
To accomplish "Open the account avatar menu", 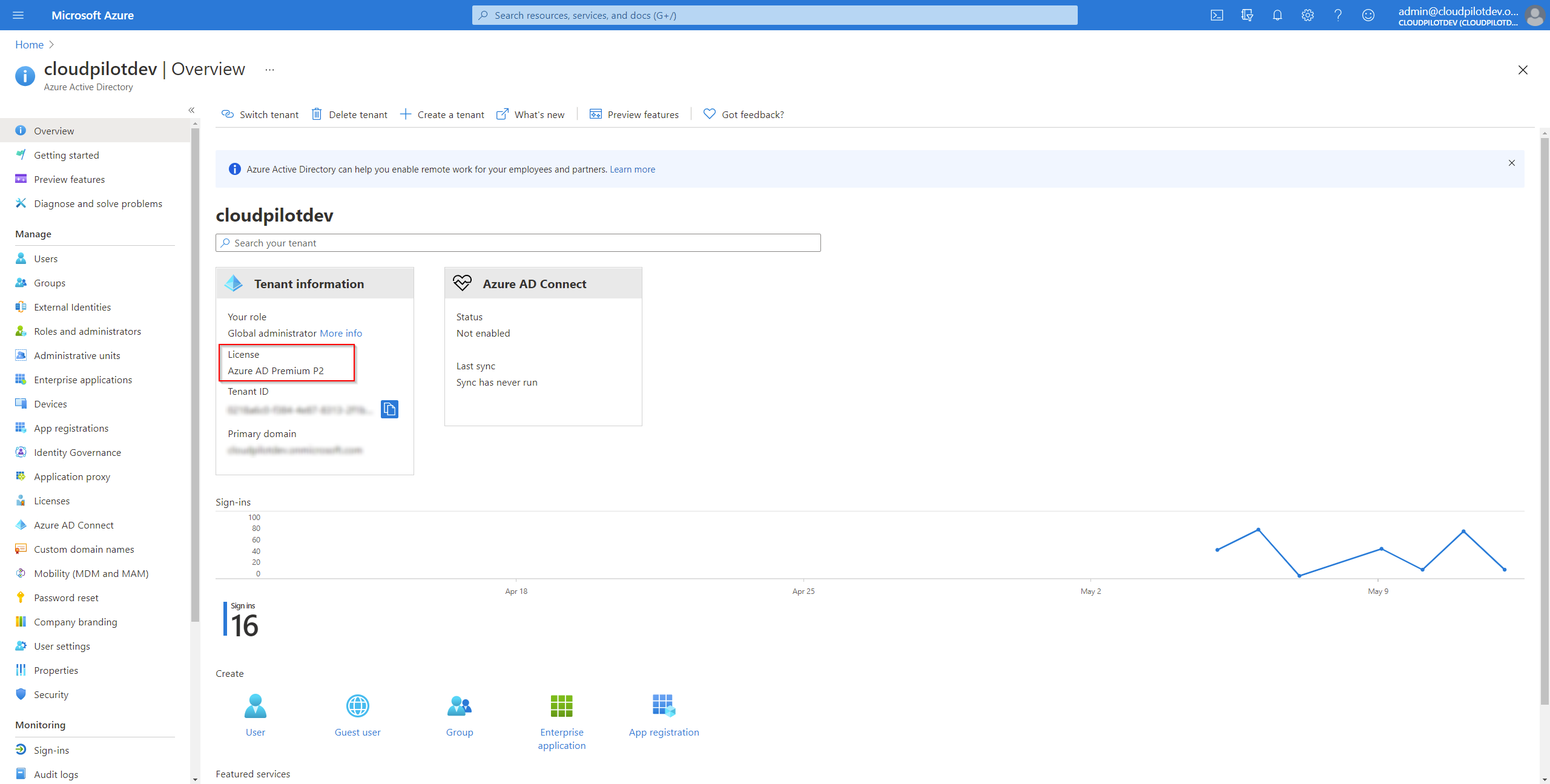I will (1535, 16).
